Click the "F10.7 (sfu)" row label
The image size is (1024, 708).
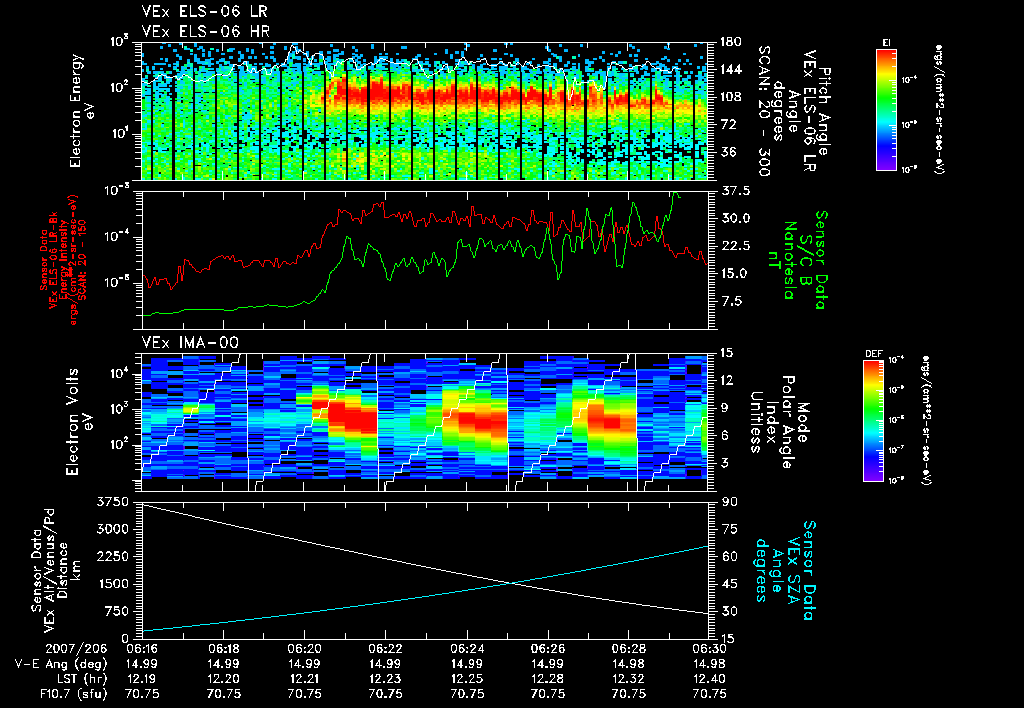(73, 694)
